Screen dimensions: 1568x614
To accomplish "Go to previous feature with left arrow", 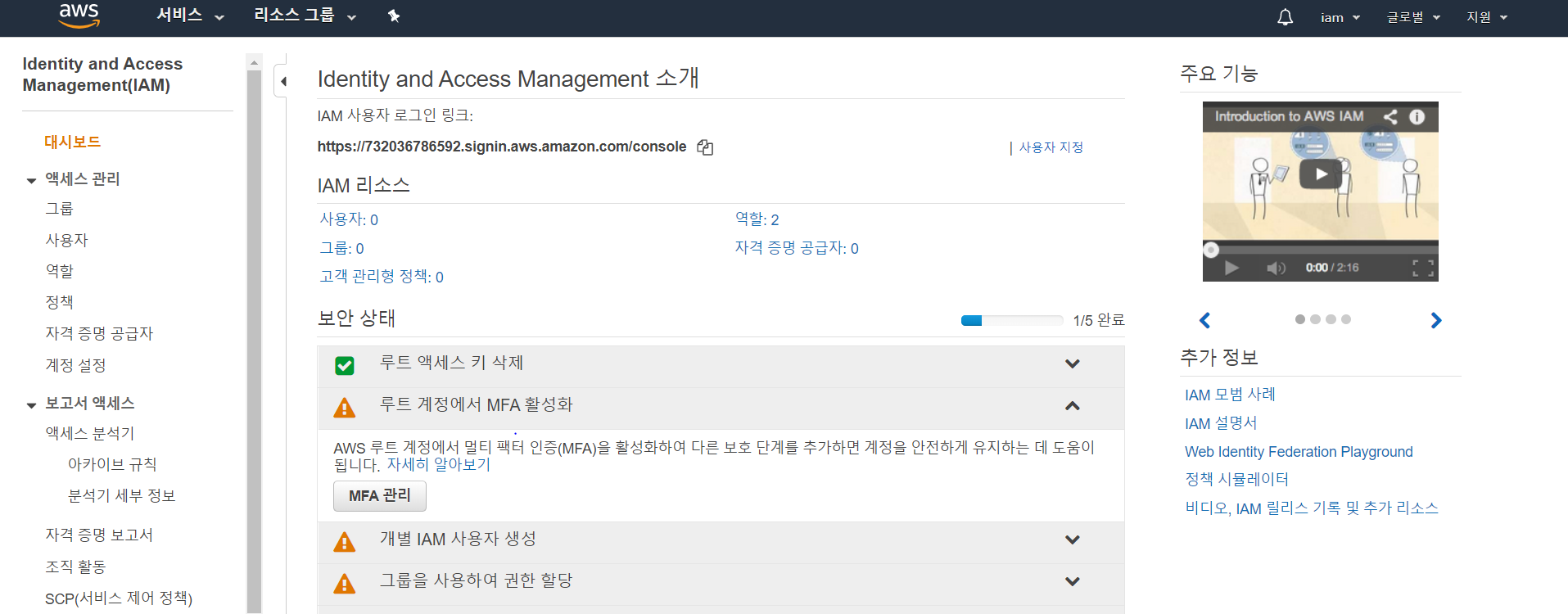I will (x=1204, y=320).
